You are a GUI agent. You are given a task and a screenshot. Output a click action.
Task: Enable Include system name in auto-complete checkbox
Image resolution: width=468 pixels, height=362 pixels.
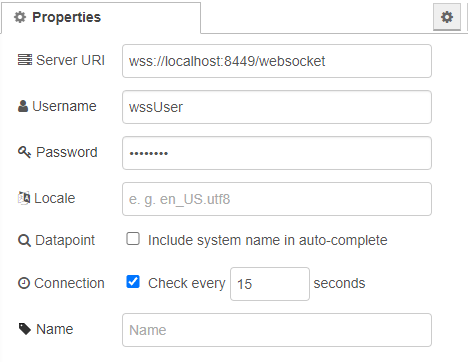(x=133, y=239)
